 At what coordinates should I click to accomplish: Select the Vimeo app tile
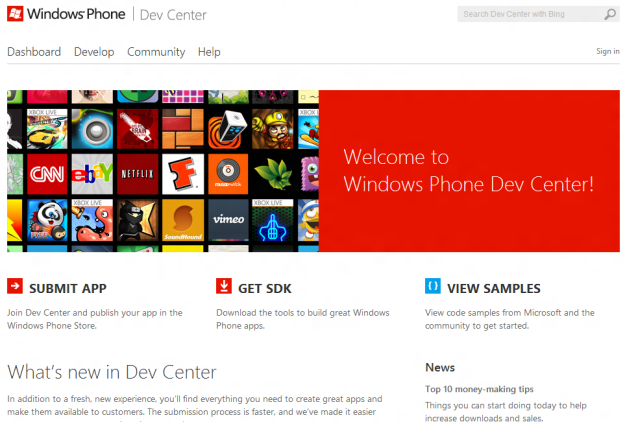228,220
